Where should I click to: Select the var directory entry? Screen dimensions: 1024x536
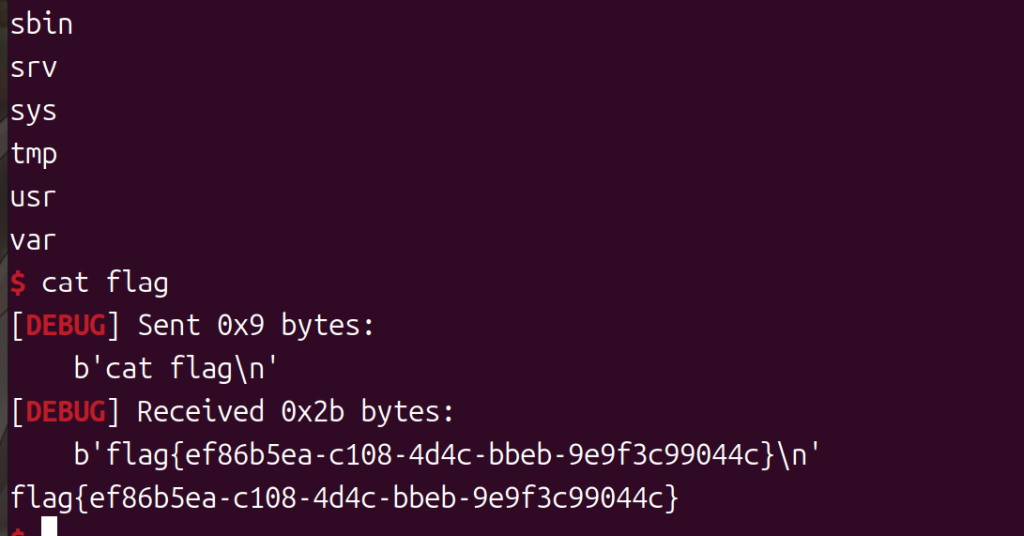click(x=33, y=240)
